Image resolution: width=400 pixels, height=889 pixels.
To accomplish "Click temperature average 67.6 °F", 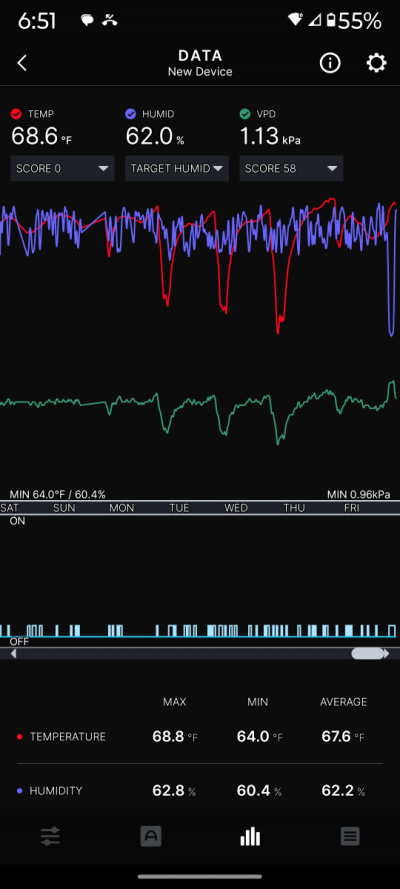I will pyautogui.click(x=343, y=737).
